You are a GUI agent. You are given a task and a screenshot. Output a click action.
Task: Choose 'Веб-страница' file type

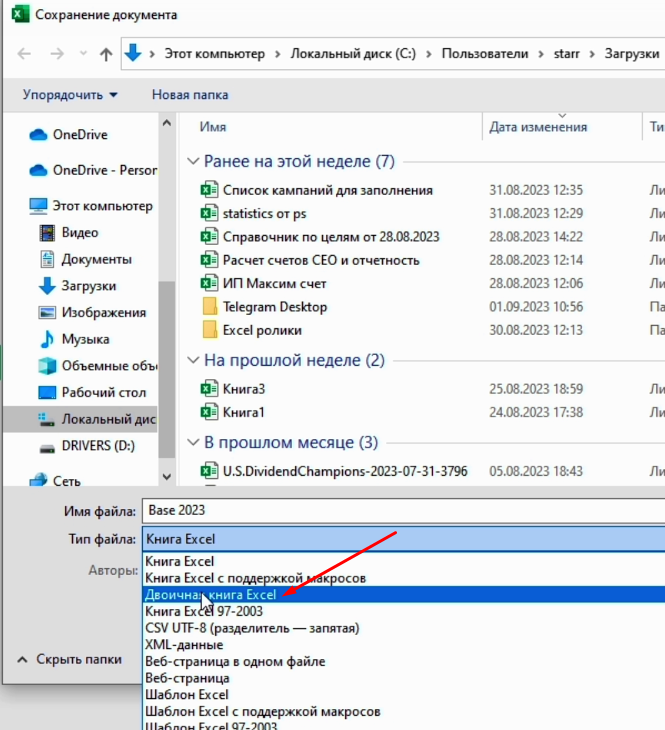point(404,678)
